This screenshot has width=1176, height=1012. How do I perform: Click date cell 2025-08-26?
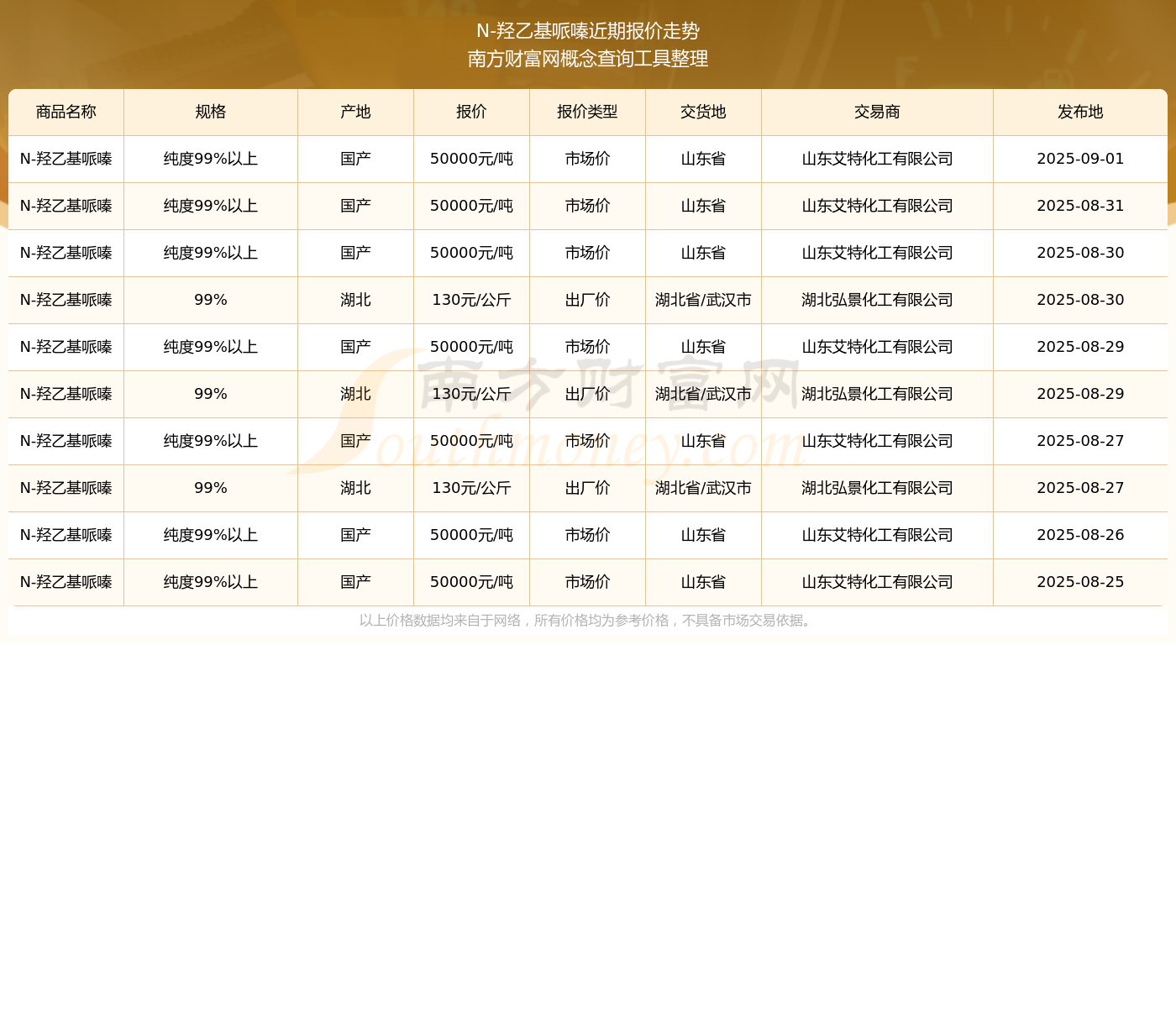[1081, 535]
